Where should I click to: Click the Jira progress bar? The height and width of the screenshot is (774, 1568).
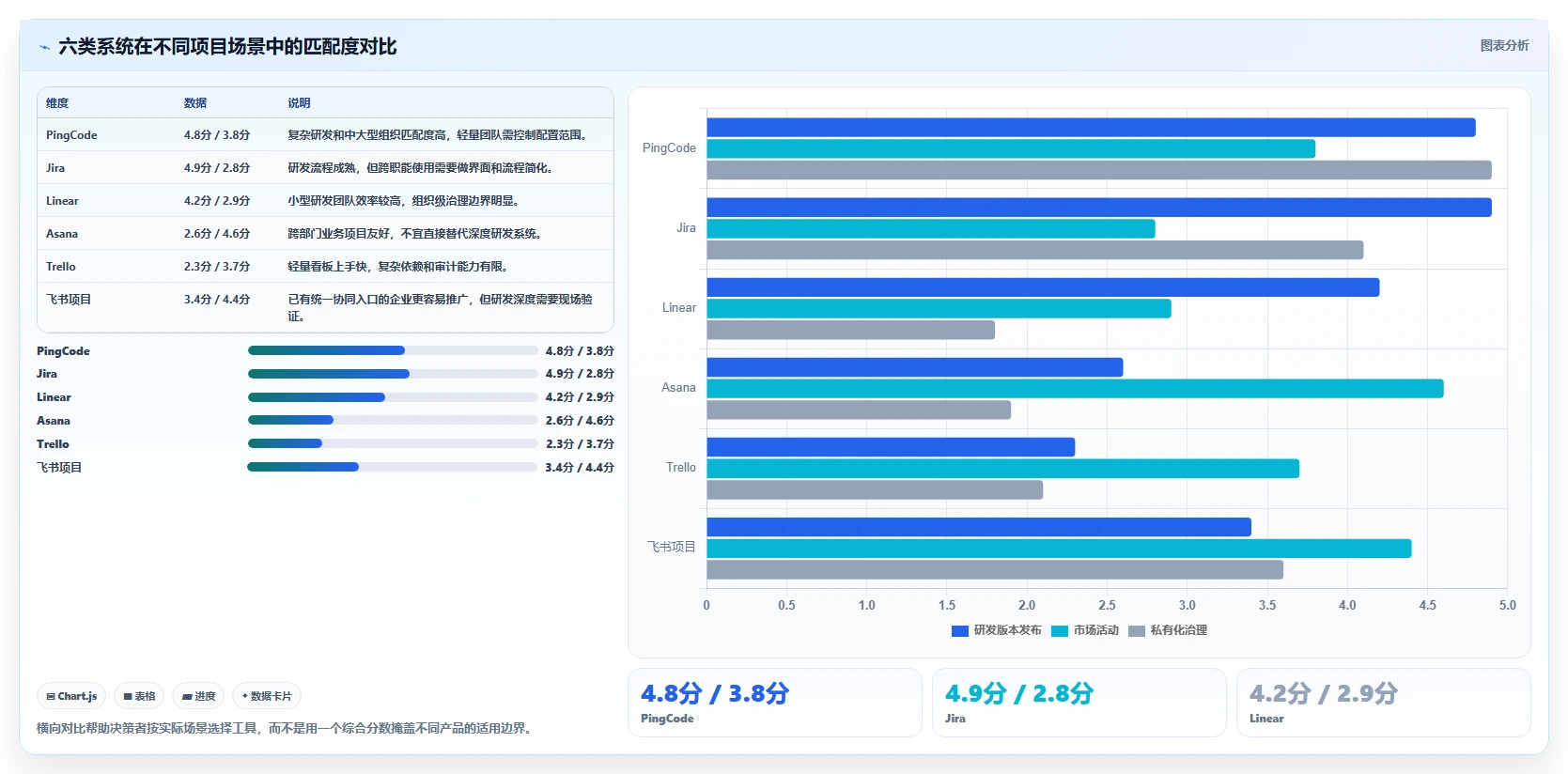[x=393, y=374]
